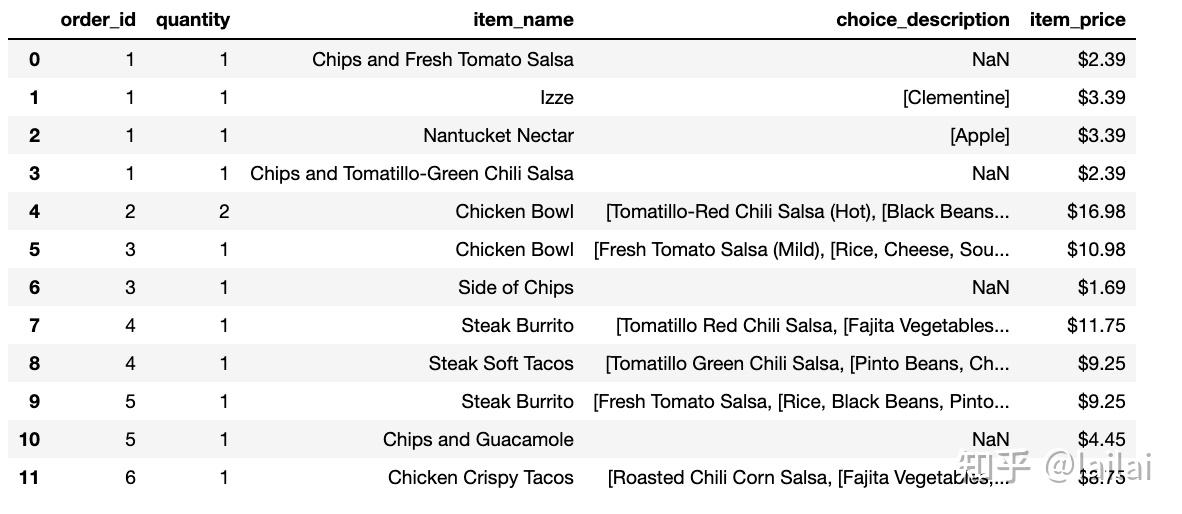Click the item_price column header
Viewport: 1182px width, 514px height.
click(1077, 20)
